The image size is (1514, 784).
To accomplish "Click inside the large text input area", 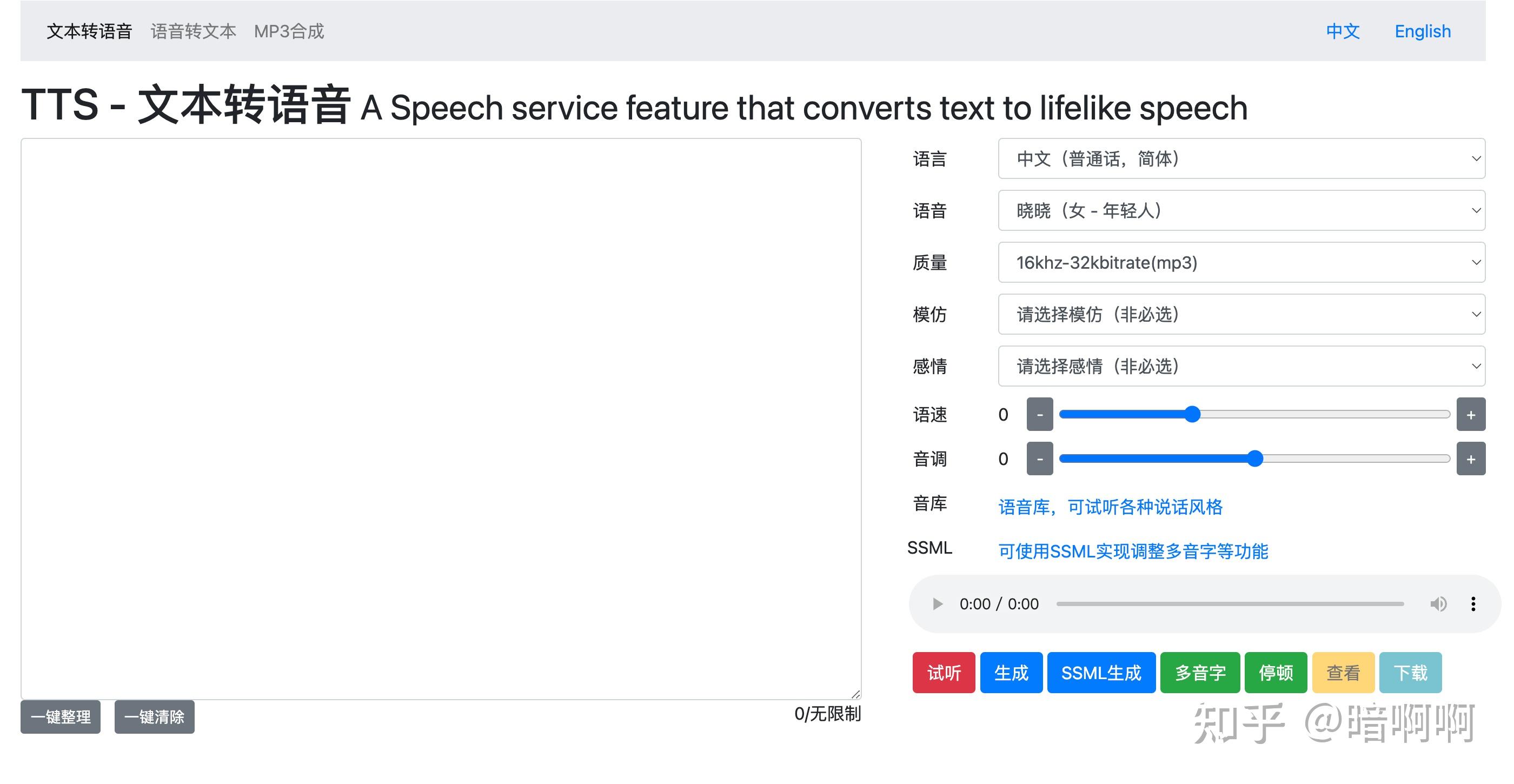I will click(441, 417).
